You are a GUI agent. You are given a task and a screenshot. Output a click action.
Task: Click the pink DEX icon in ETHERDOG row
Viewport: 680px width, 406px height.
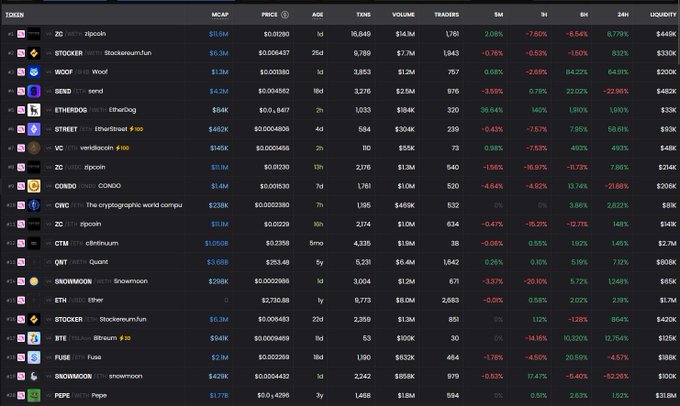pos(21,110)
